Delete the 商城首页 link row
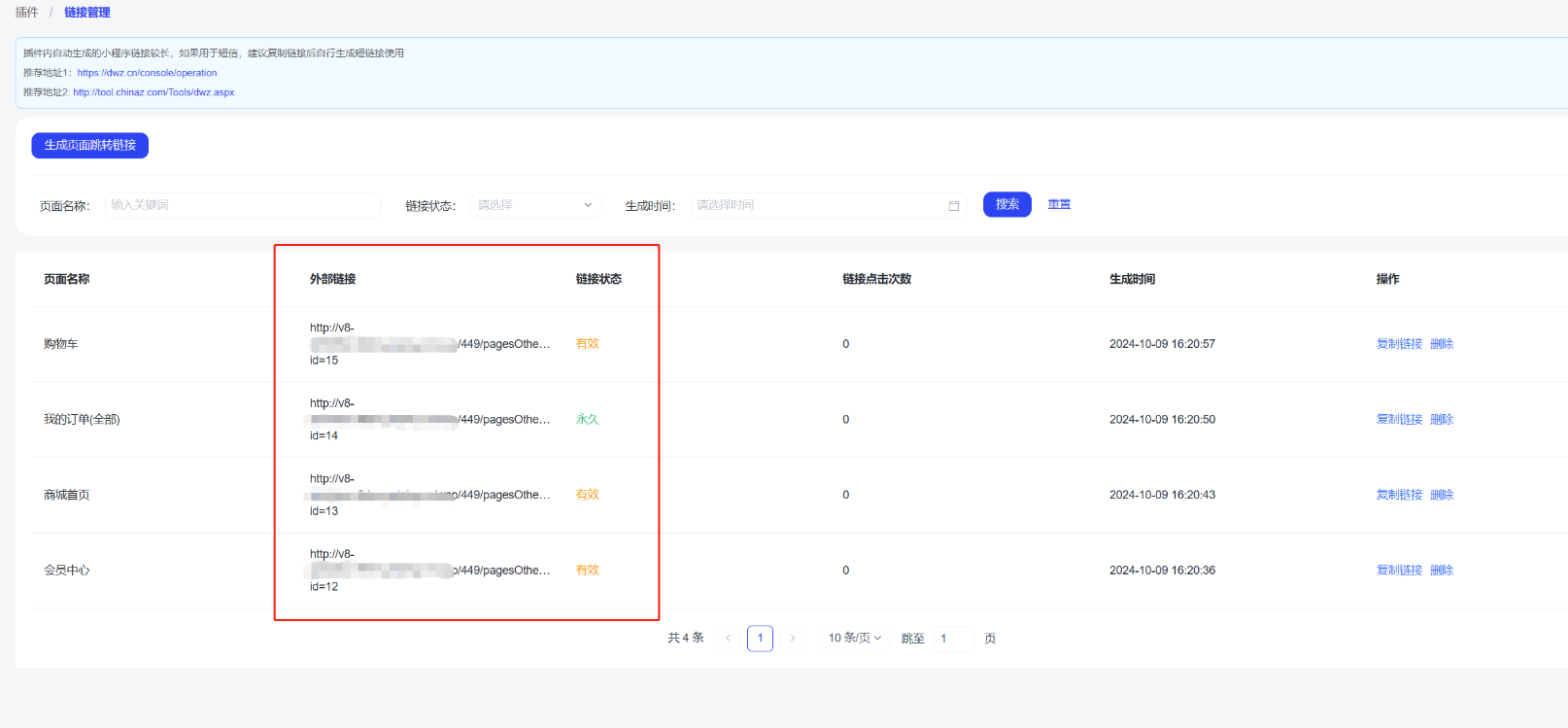This screenshot has height=728, width=1568. click(x=1442, y=495)
